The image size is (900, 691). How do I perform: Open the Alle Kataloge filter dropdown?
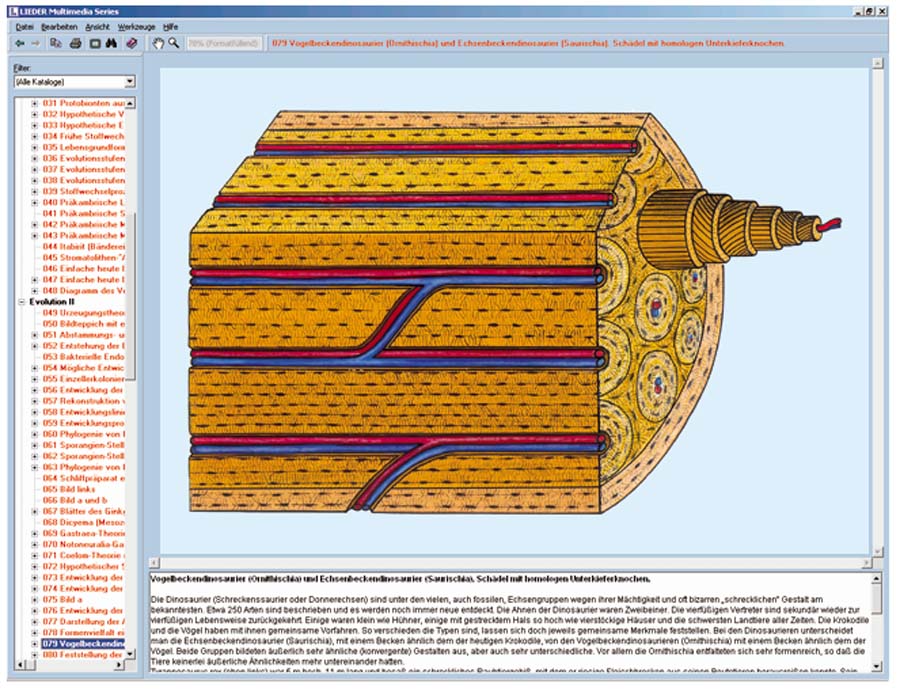click(129, 81)
